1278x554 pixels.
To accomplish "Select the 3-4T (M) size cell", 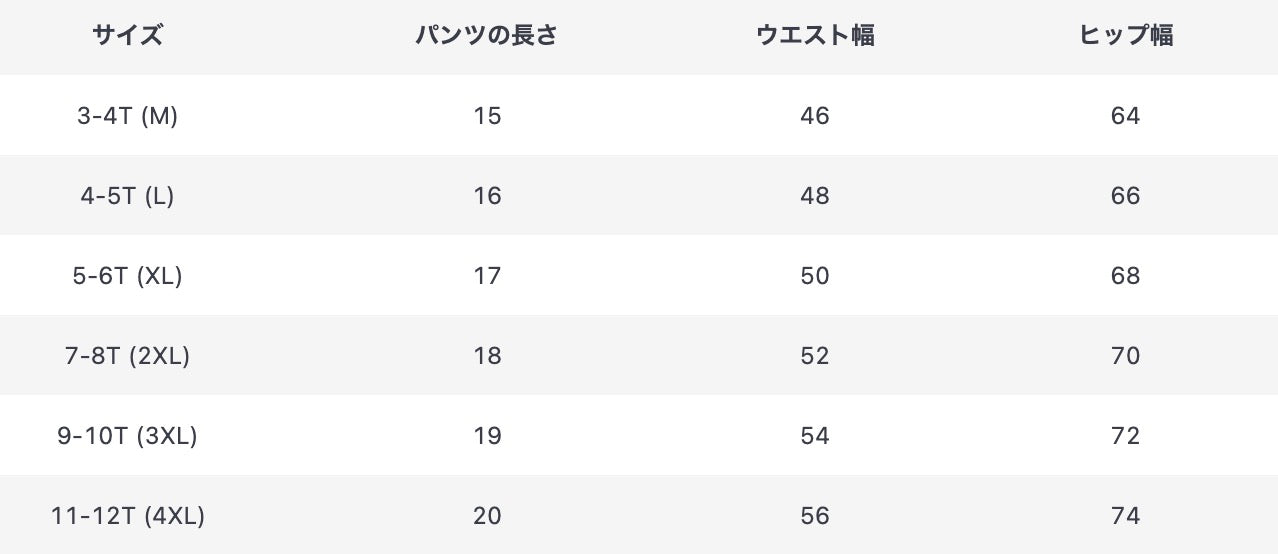I will point(127,116).
